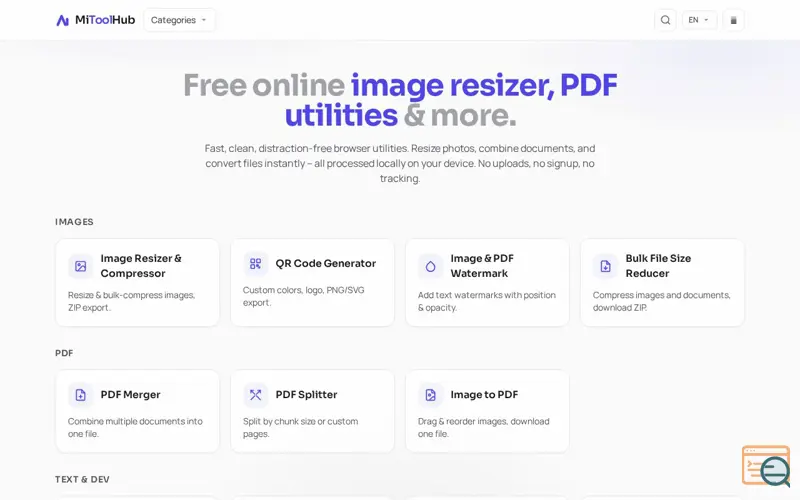Click the Image Resizer & Compressor icon

pyautogui.click(x=81, y=266)
